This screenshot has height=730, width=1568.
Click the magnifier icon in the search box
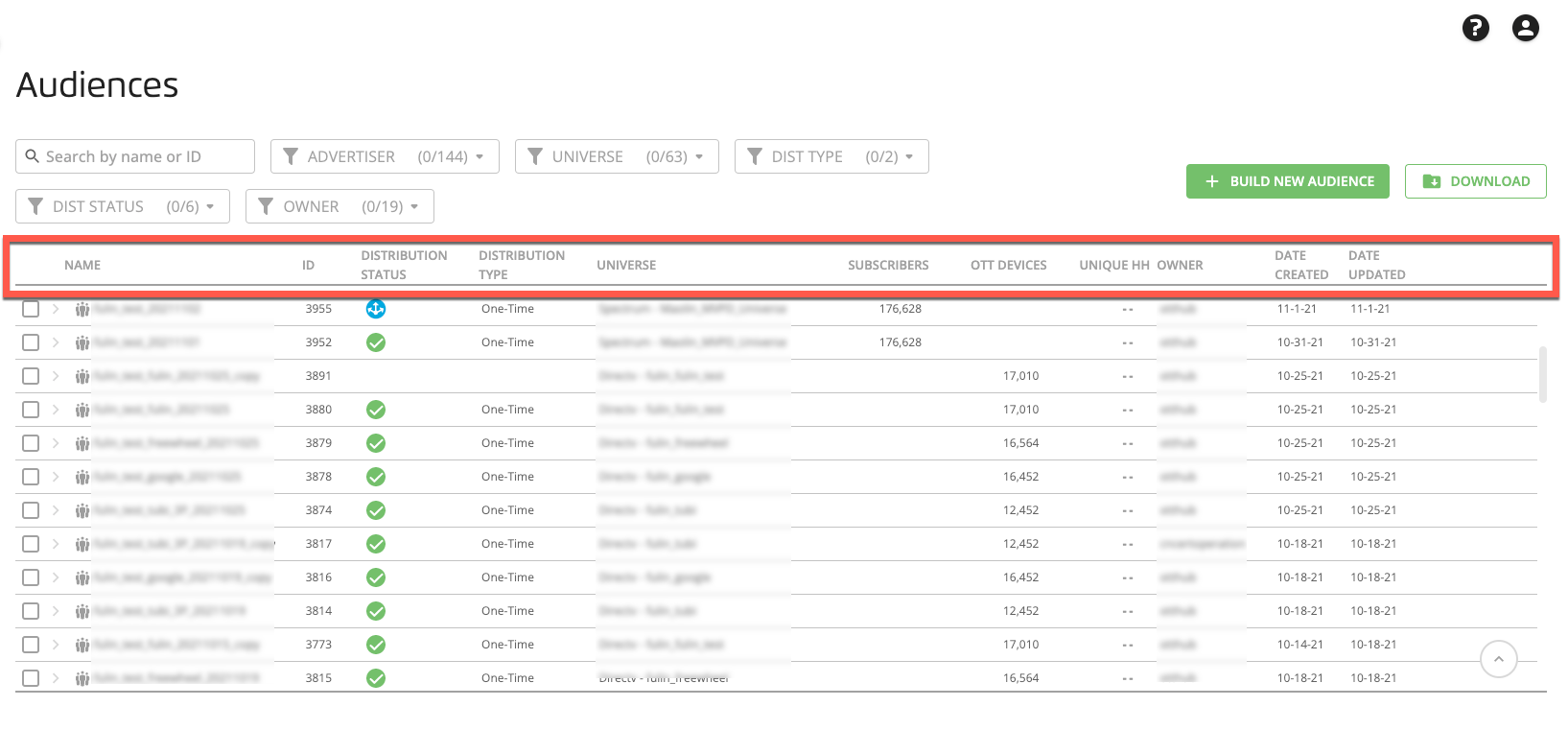tap(33, 156)
